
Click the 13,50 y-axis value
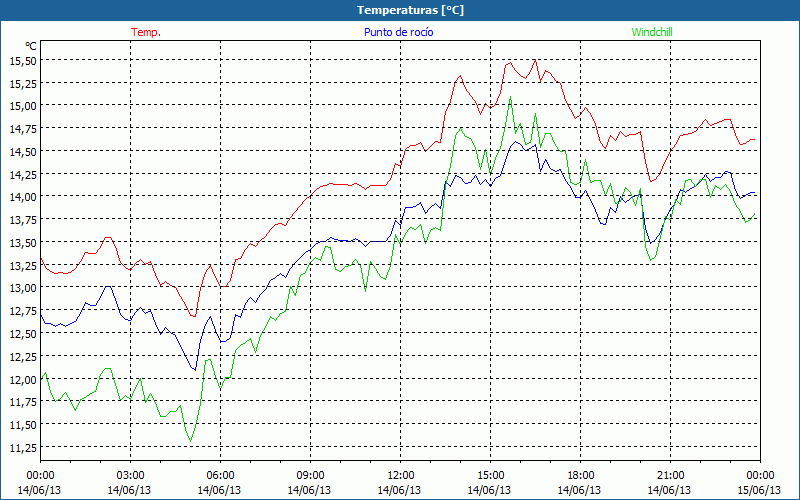[23, 242]
